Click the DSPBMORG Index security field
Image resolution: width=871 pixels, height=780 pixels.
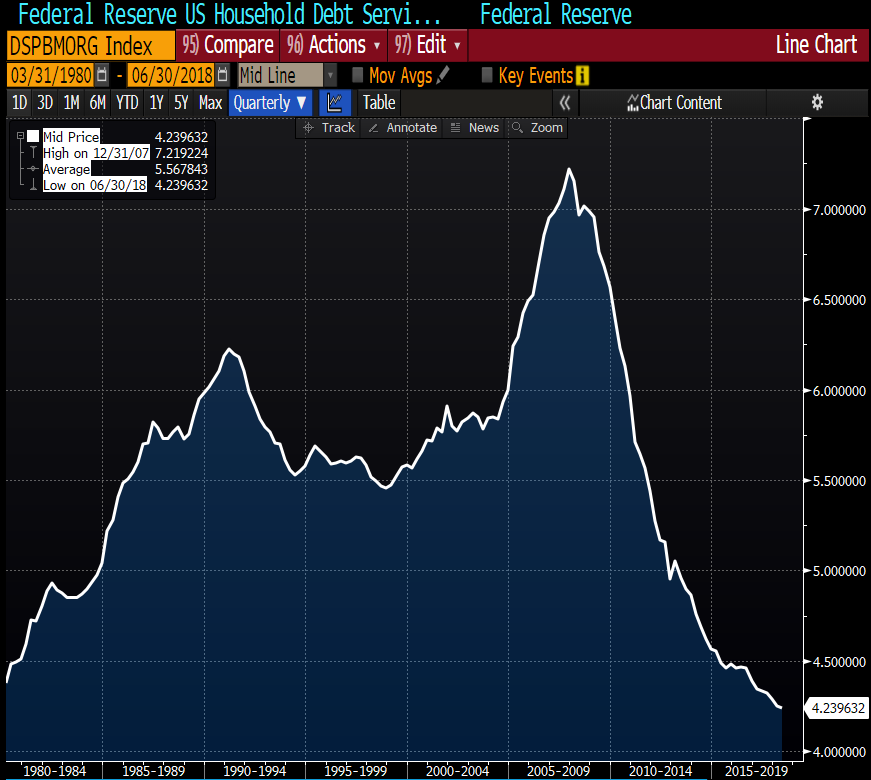point(88,46)
